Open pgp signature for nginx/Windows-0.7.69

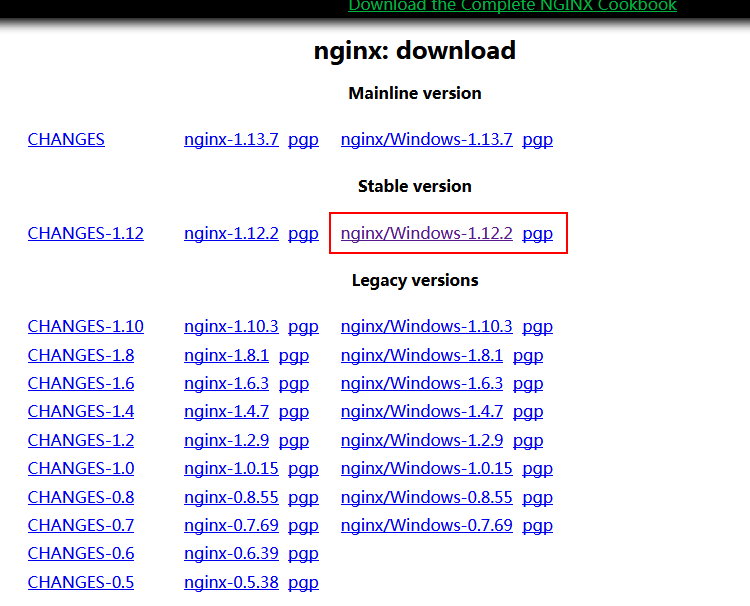[538, 527]
